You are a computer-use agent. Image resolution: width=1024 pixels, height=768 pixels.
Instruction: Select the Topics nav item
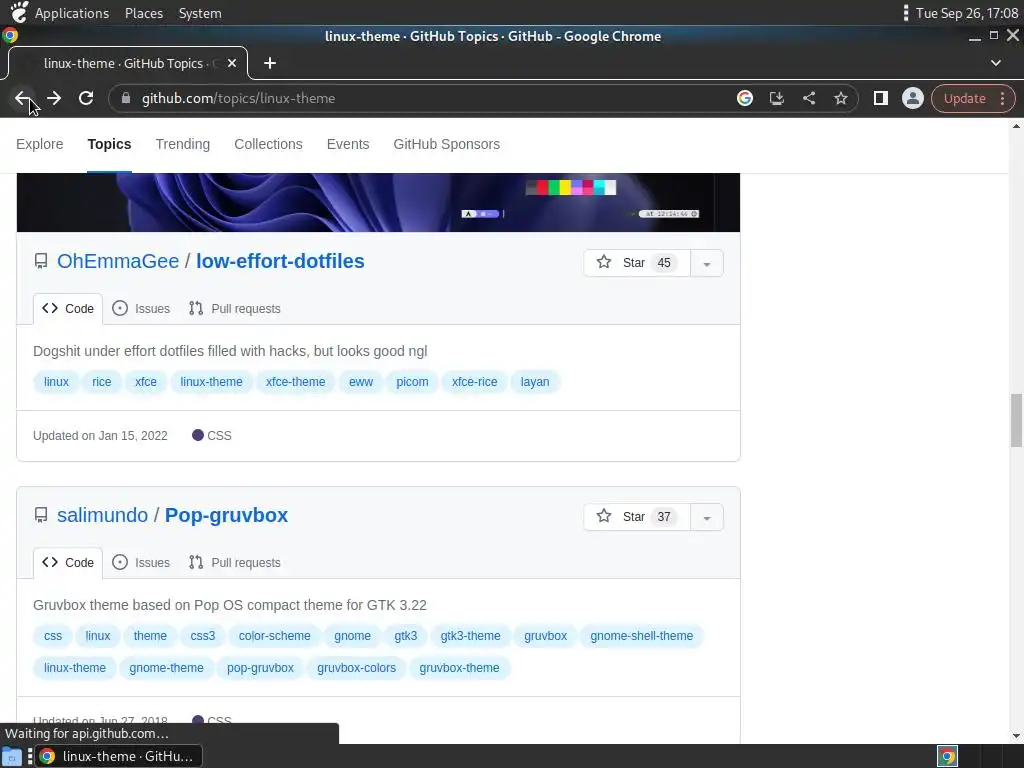[109, 144]
